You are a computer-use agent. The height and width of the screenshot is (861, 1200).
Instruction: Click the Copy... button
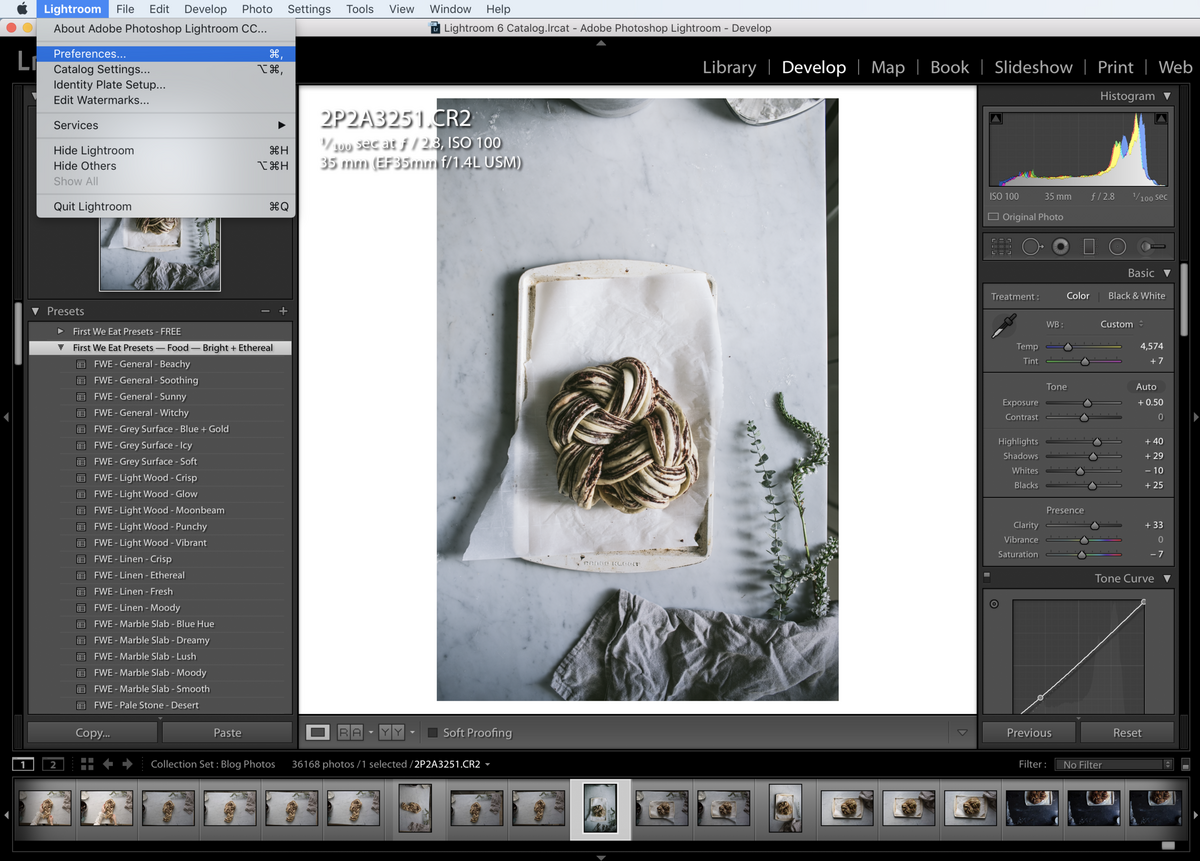coord(93,733)
